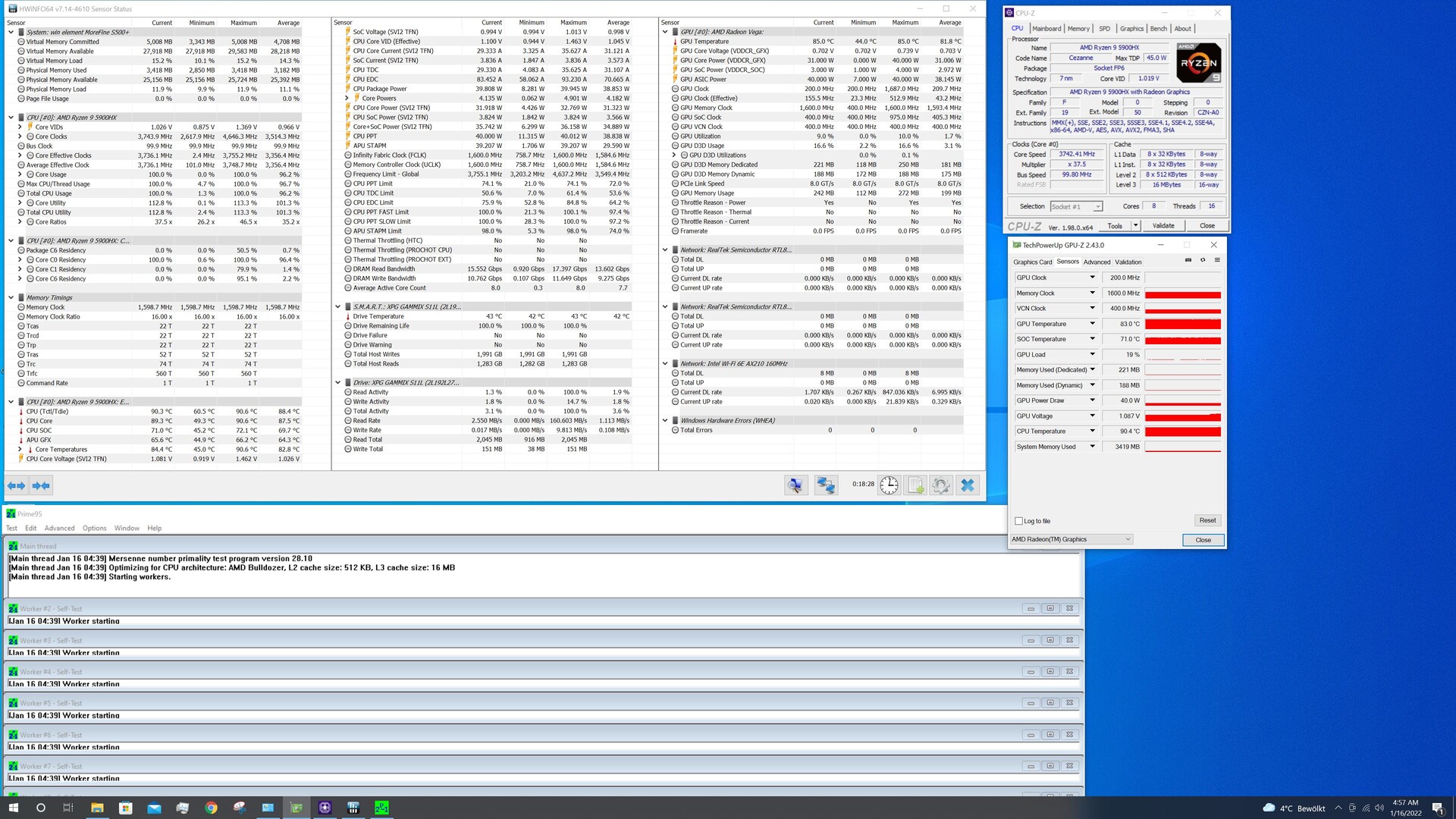Image resolution: width=1456 pixels, height=819 pixels.
Task: Collapse Windows Hardware Errors (WHEA) group
Action: pos(665,421)
